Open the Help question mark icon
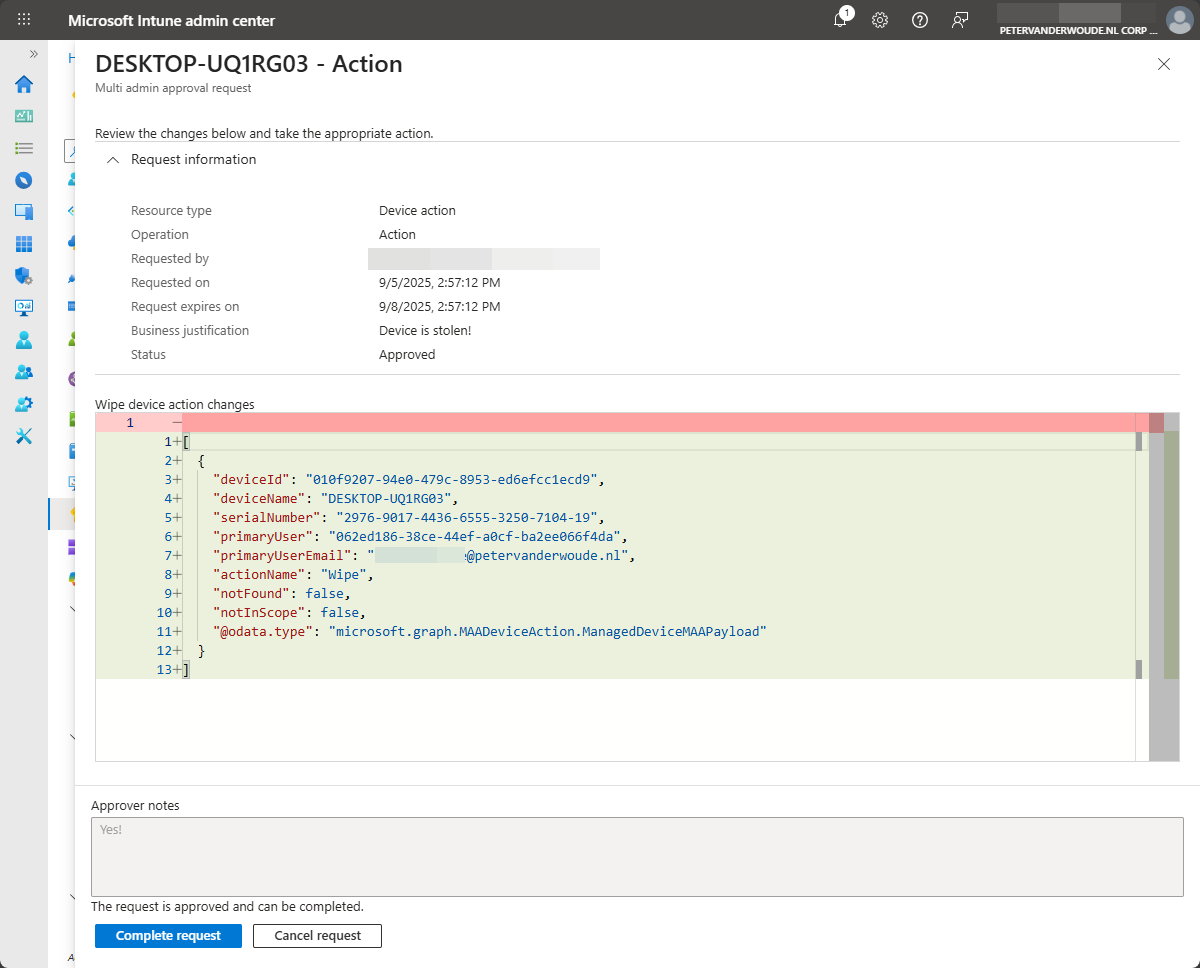The image size is (1200, 968). point(920,20)
